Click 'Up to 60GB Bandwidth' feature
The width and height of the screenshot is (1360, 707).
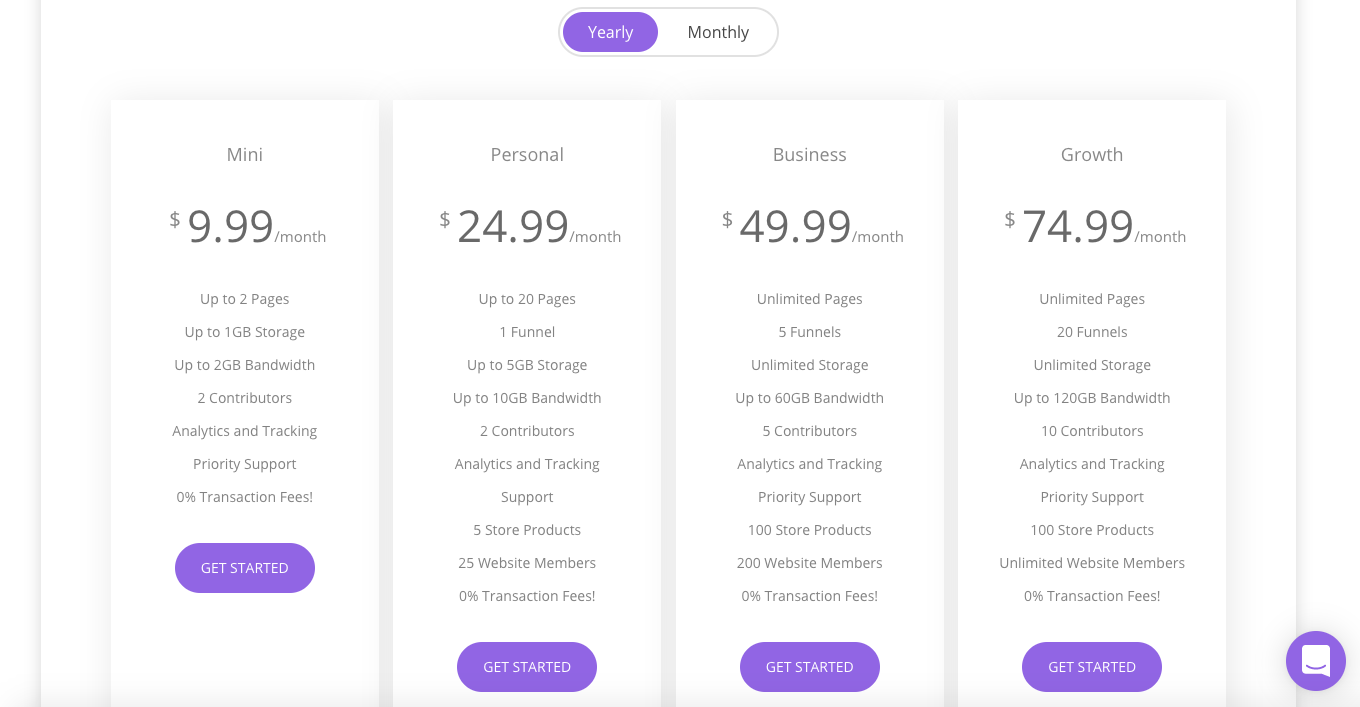(810, 398)
